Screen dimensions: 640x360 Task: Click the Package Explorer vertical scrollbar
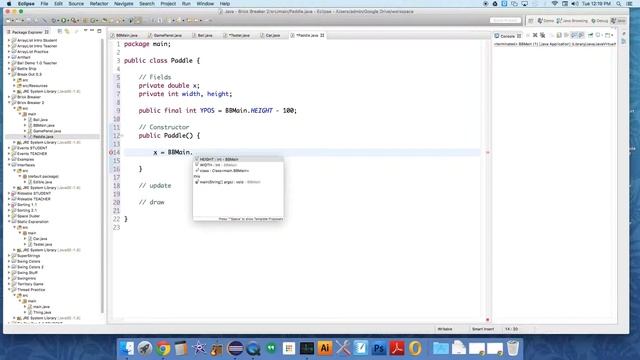click(x=102, y=176)
